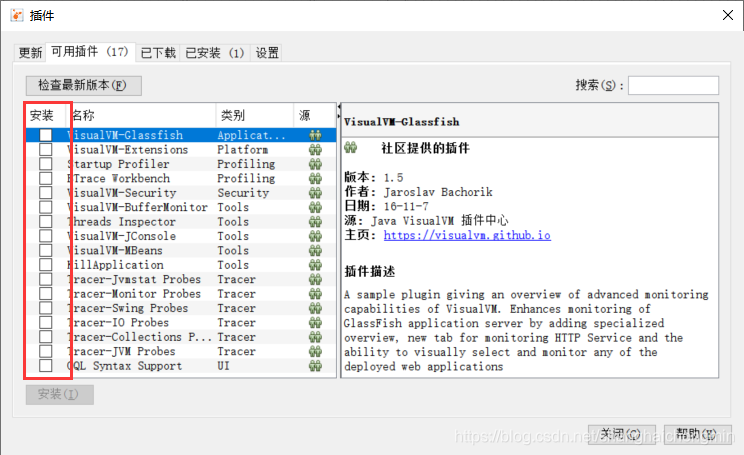Enable the KillApplication install checkbox
This screenshot has width=744, height=455.
coord(46,265)
